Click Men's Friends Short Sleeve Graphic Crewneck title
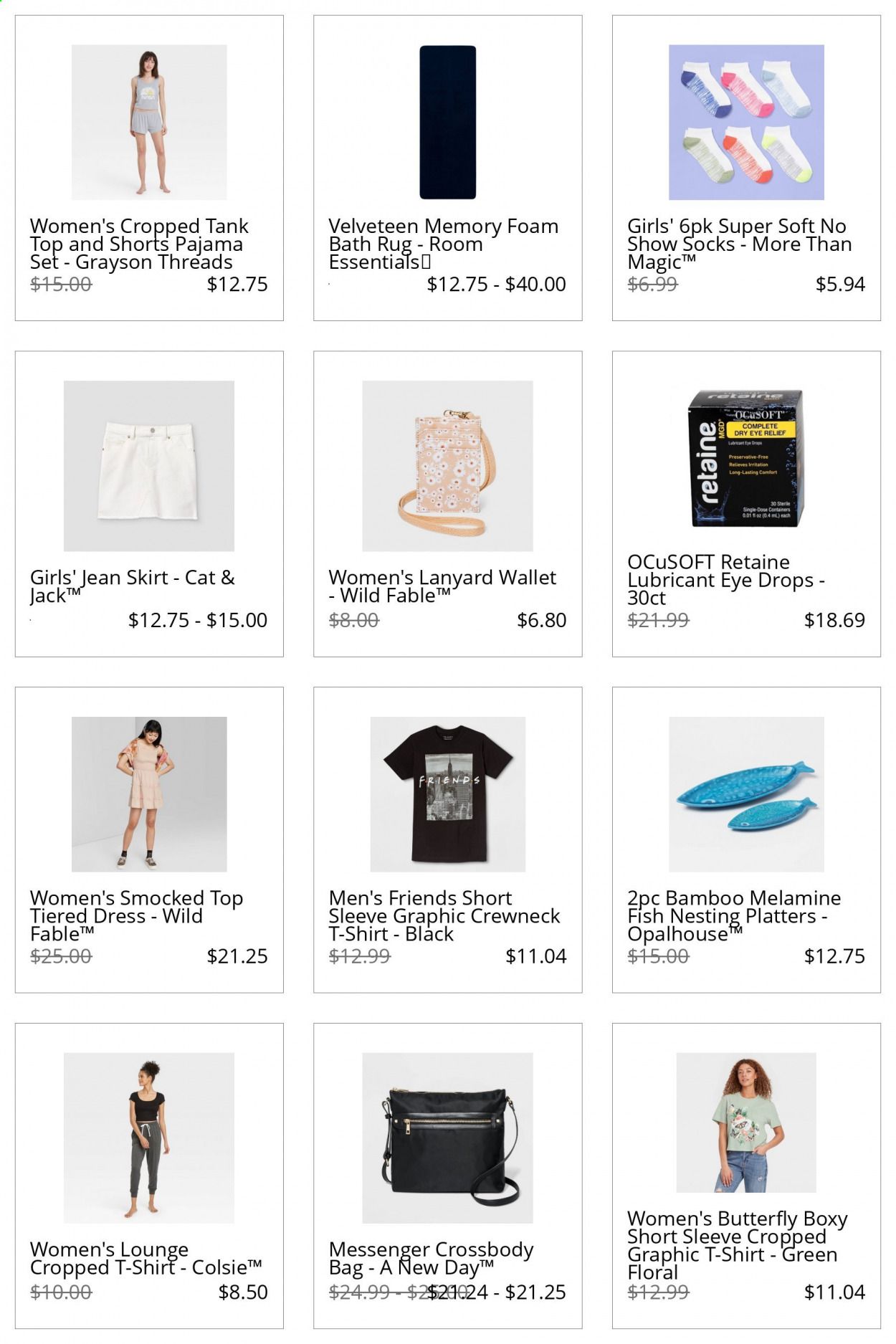This screenshot has width=896, height=1344. pyautogui.click(x=444, y=915)
